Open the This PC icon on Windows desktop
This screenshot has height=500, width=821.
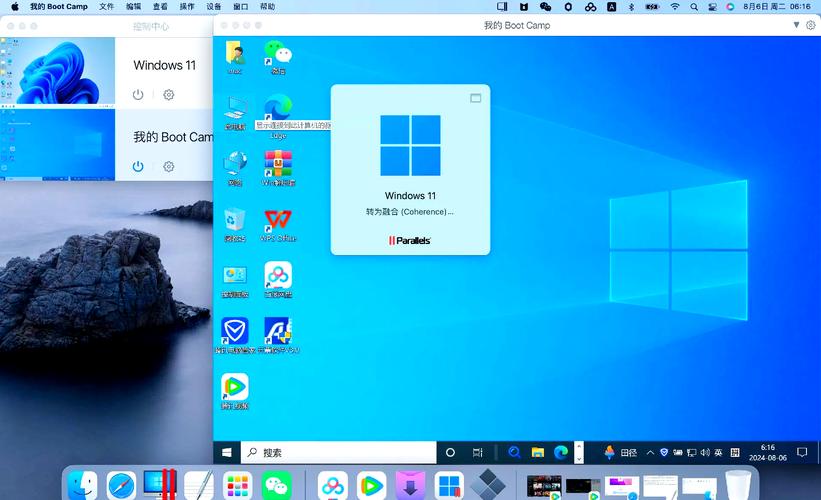[x=235, y=113]
